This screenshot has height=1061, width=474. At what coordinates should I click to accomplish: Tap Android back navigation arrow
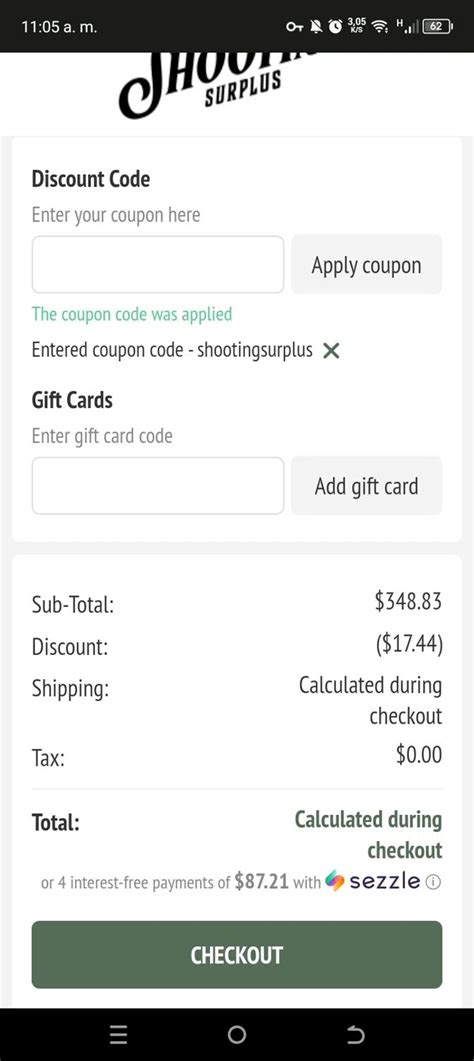click(x=355, y=1034)
